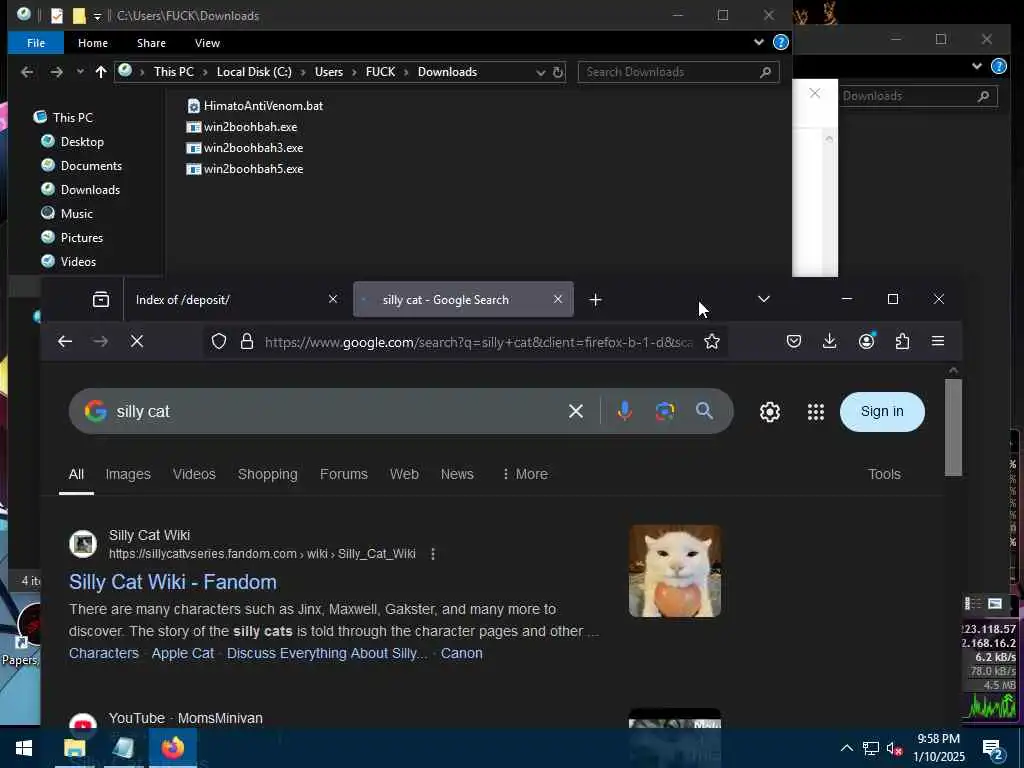
Task: Start Google voice search microphone
Action: [624, 411]
